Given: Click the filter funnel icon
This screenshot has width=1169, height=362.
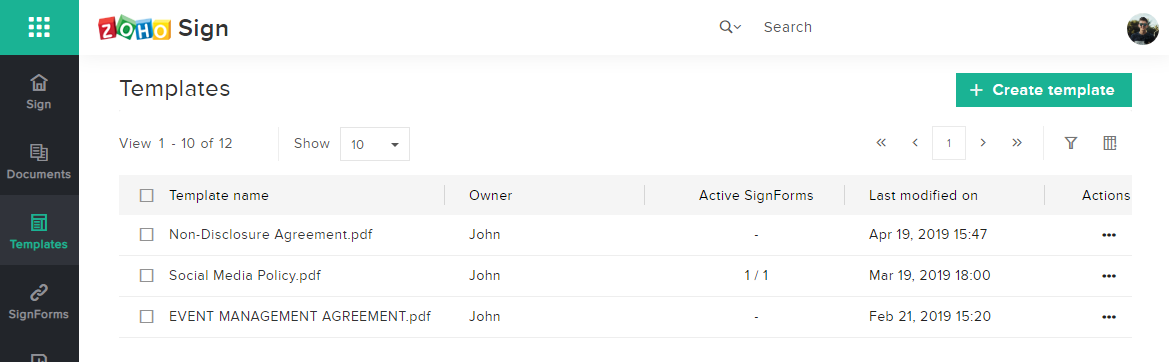Looking at the screenshot, I should click(x=1071, y=143).
